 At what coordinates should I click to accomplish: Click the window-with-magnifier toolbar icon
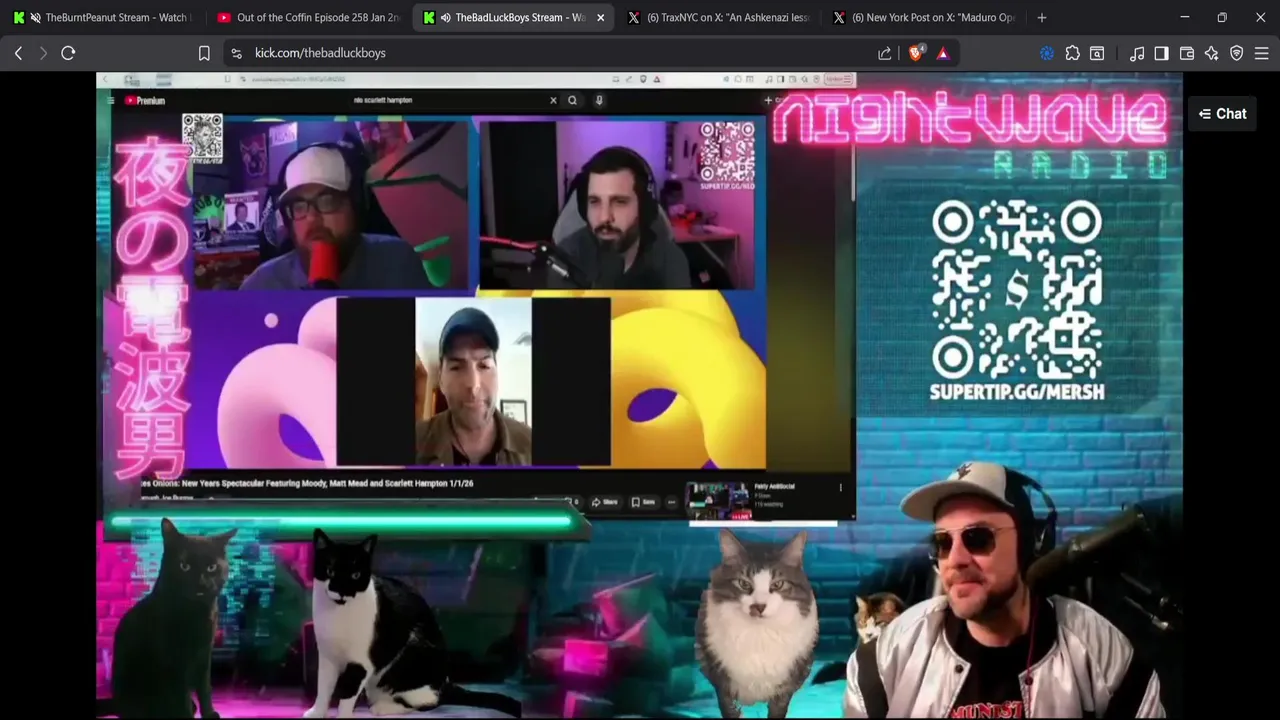click(x=1097, y=53)
